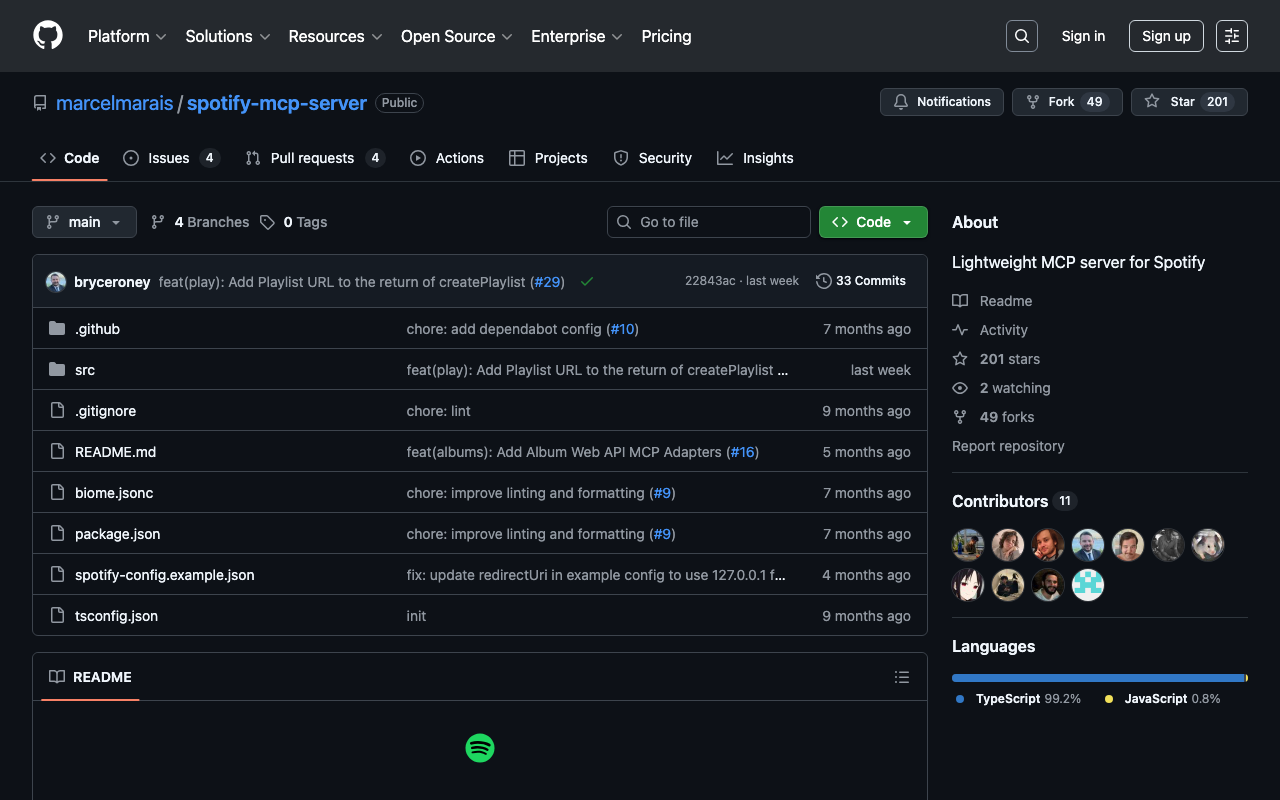Open appearance settings icon in header
The height and width of the screenshot is (800, 1280).
click(1231, 36)
